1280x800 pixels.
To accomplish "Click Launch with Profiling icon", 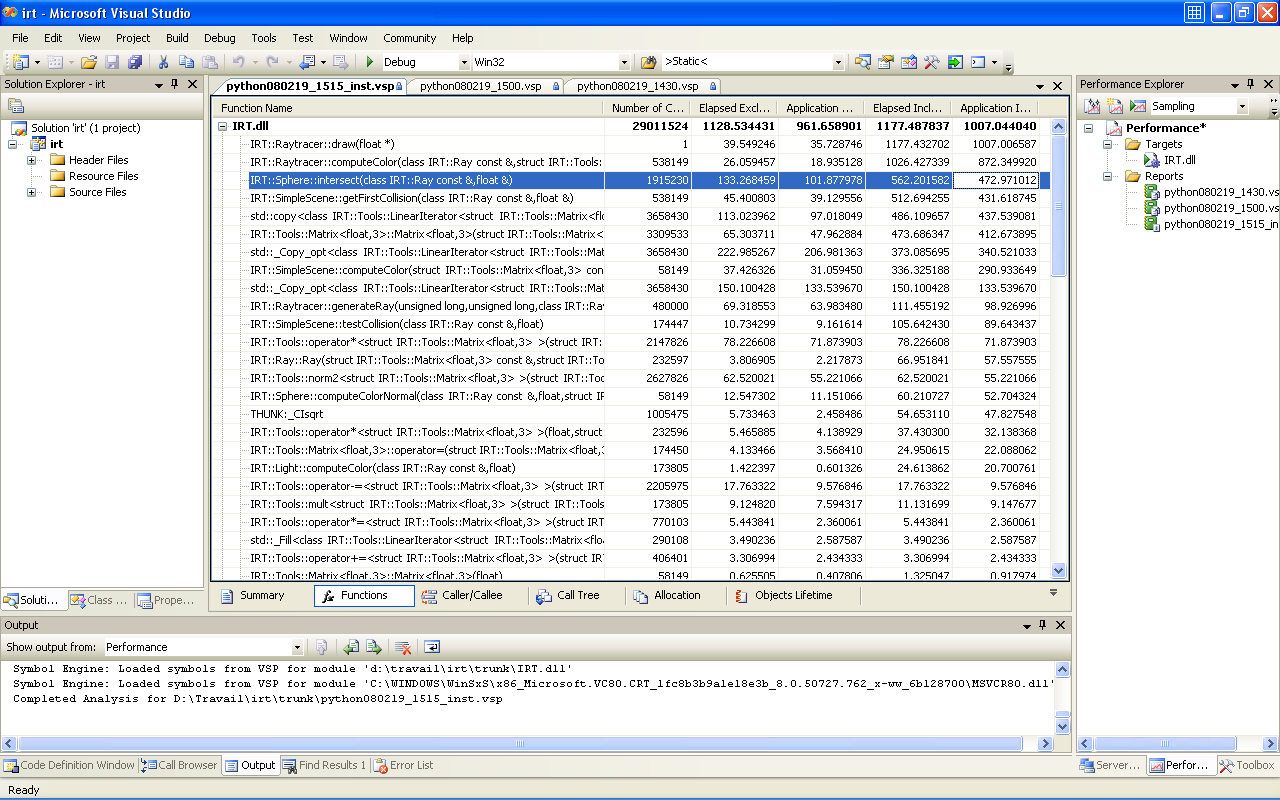I will 1138,106.
